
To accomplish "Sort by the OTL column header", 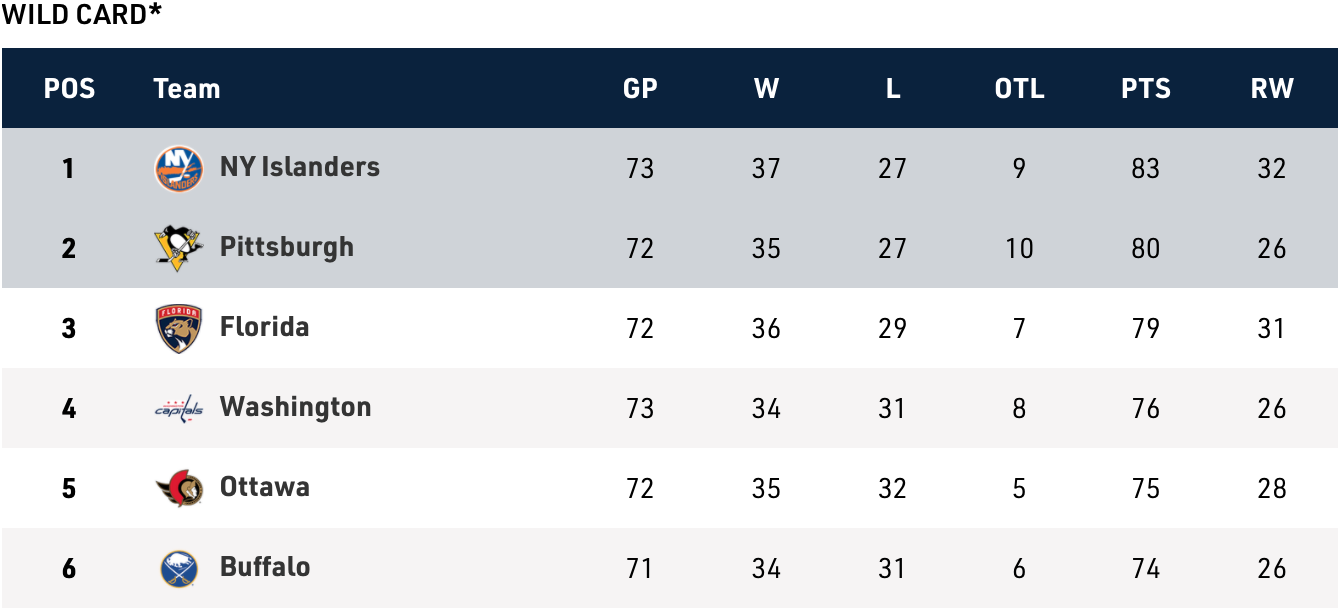I will coord(1019,89).
